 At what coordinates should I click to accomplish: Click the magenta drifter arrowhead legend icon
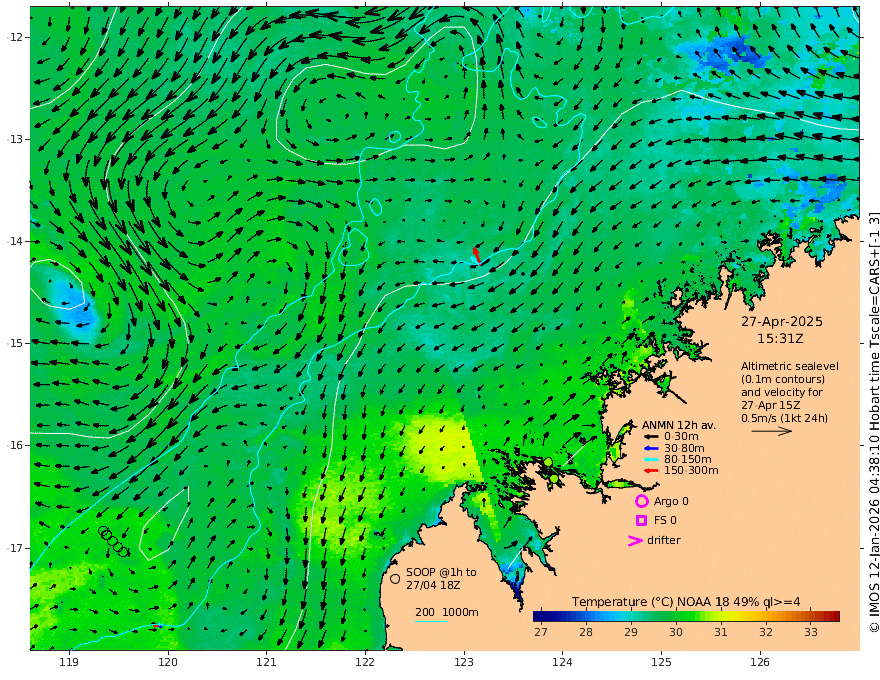pos(635,540)
